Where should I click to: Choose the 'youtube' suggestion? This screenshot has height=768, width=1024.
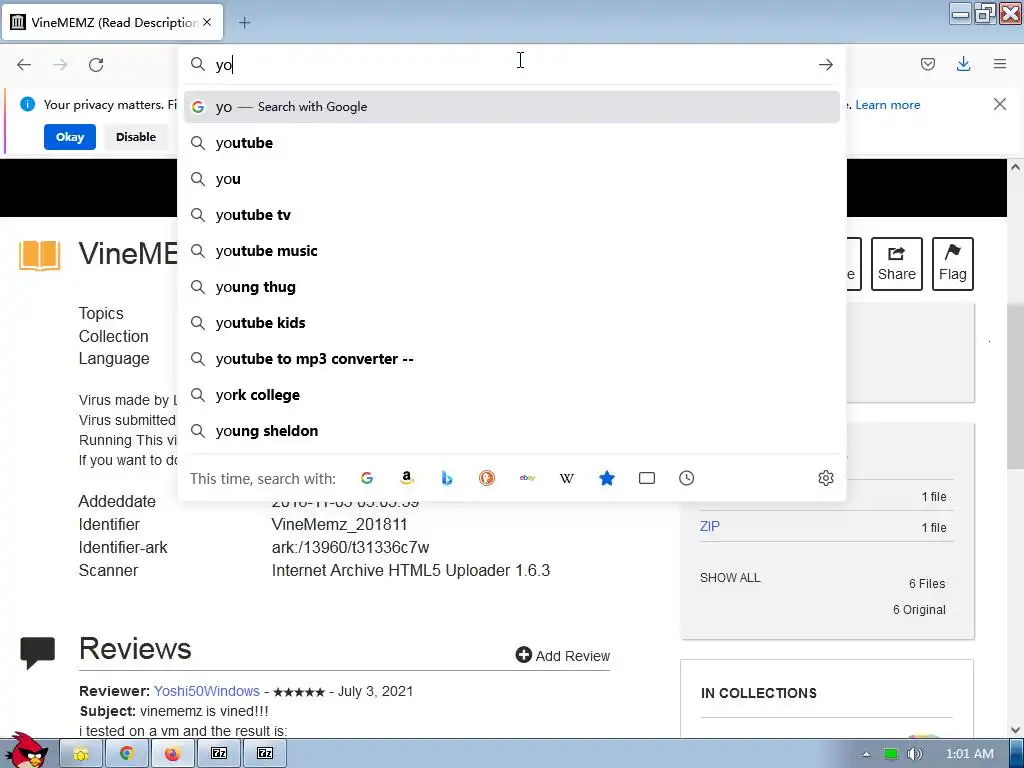[x=511, y=143]
